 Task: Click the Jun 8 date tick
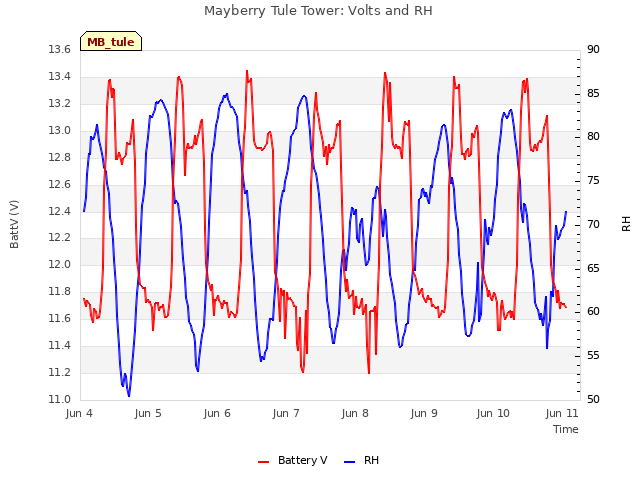(x=355, y=413)
